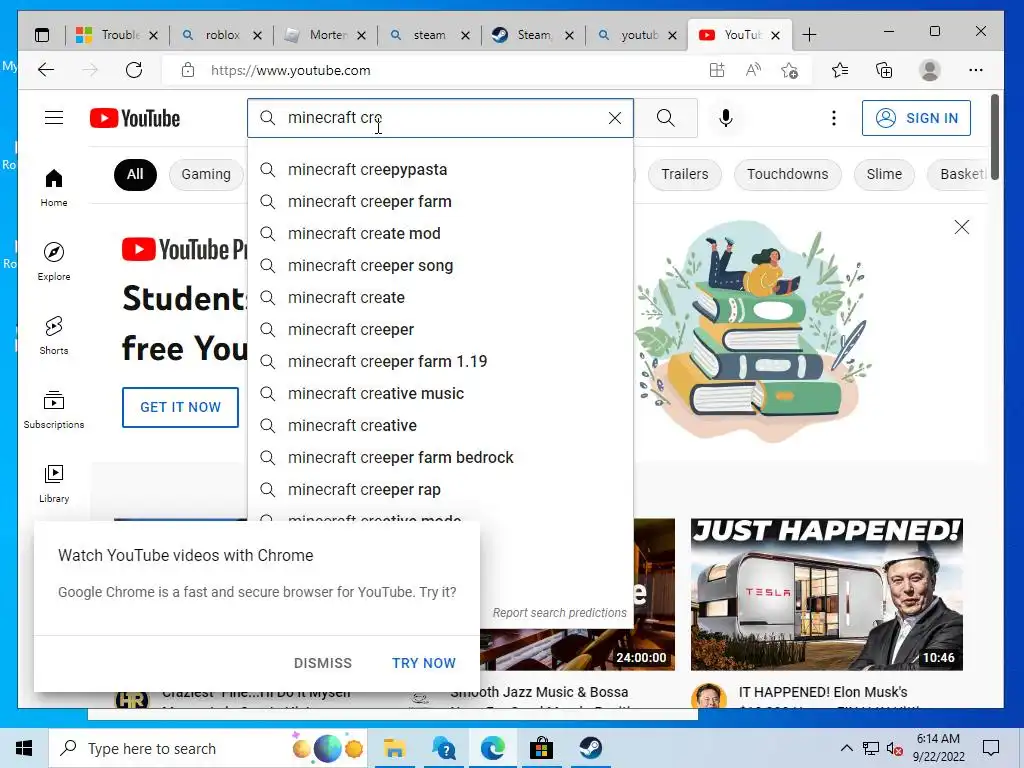
Task: Choose suggestion minecraft creative music
Action: tap(440, 394)
